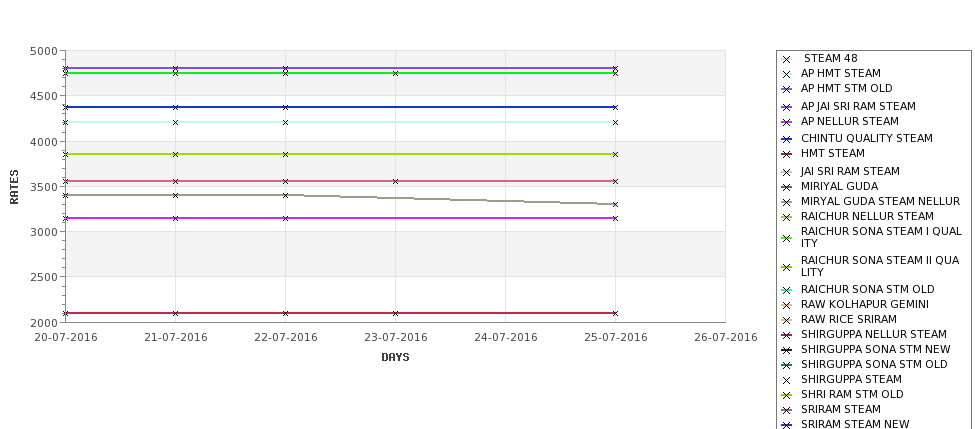Viewport: 975px width, 429px height.
Task: Click the 26-07-2016 date on the x-axis
Action: 725,338
